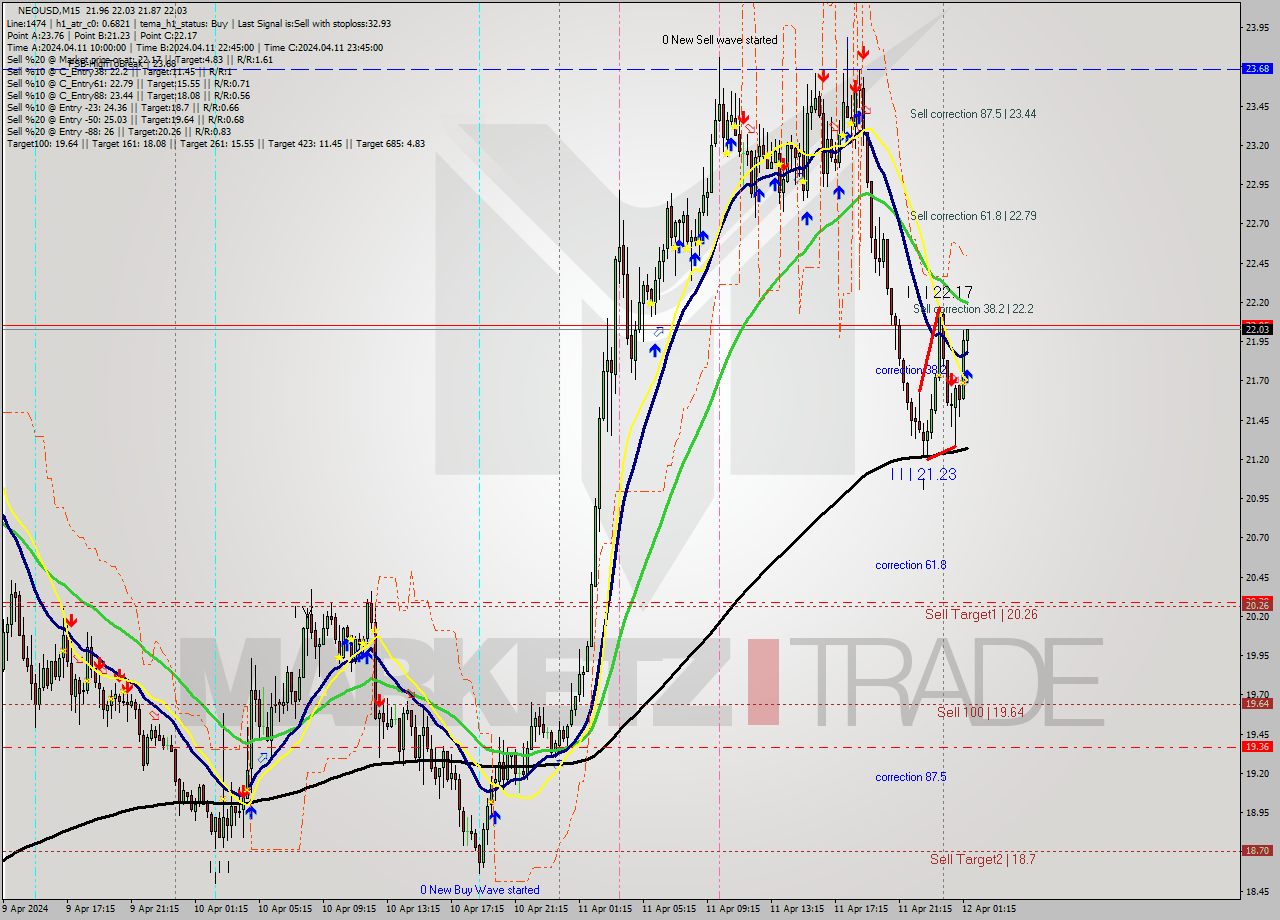The height and width of the screenshot is (920, 1280).
Task: Click 21.45 on the price scale
Action: [1257, 420]
